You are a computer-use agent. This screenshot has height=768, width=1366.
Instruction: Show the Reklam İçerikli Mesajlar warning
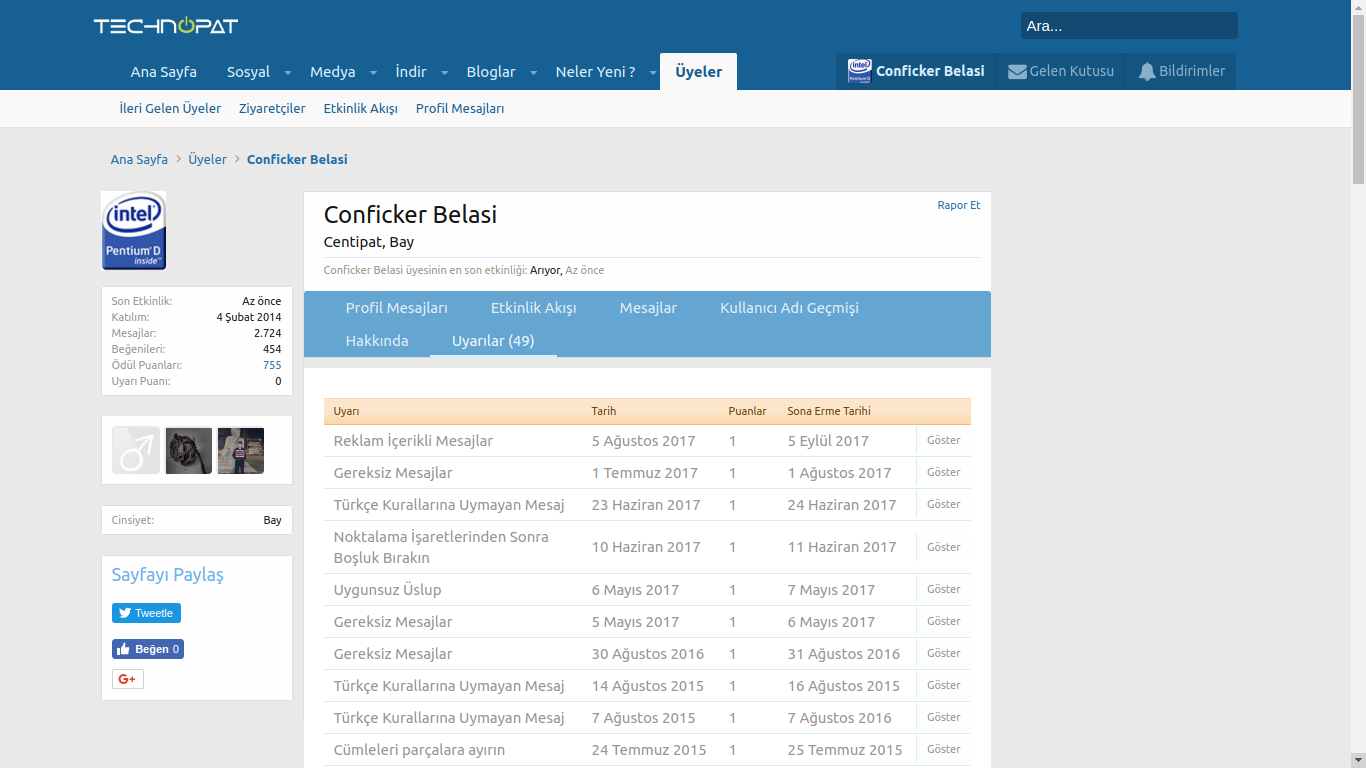[x=943, y=440]
